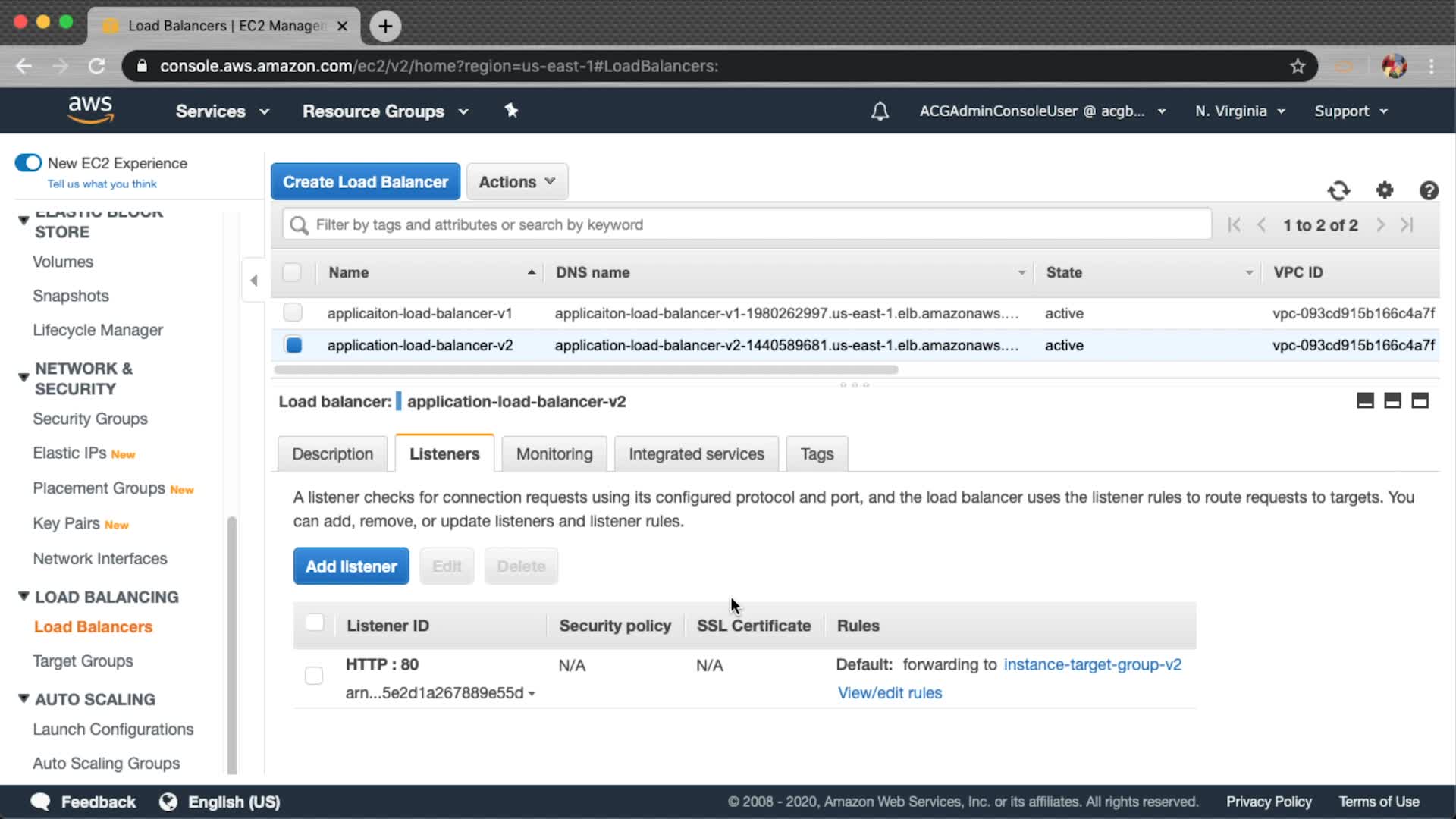Check the HTTP : 80 listener checkbox
The height and width of the screenshot is (819, 1456).
[313, 675]
